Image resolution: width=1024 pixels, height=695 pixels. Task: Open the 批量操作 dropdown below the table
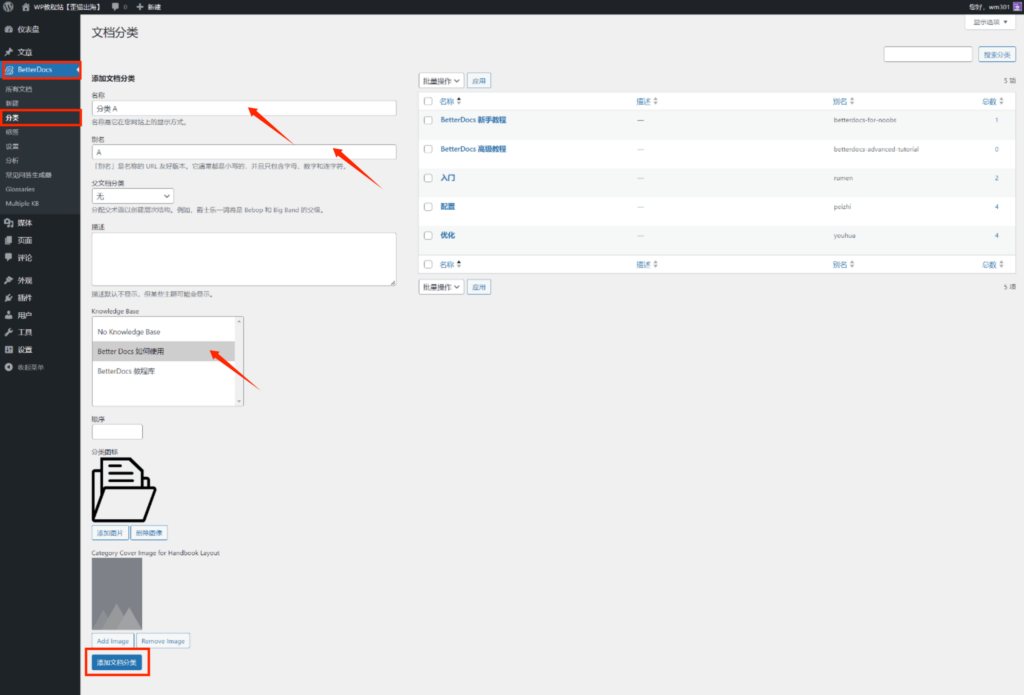point(441,287)
